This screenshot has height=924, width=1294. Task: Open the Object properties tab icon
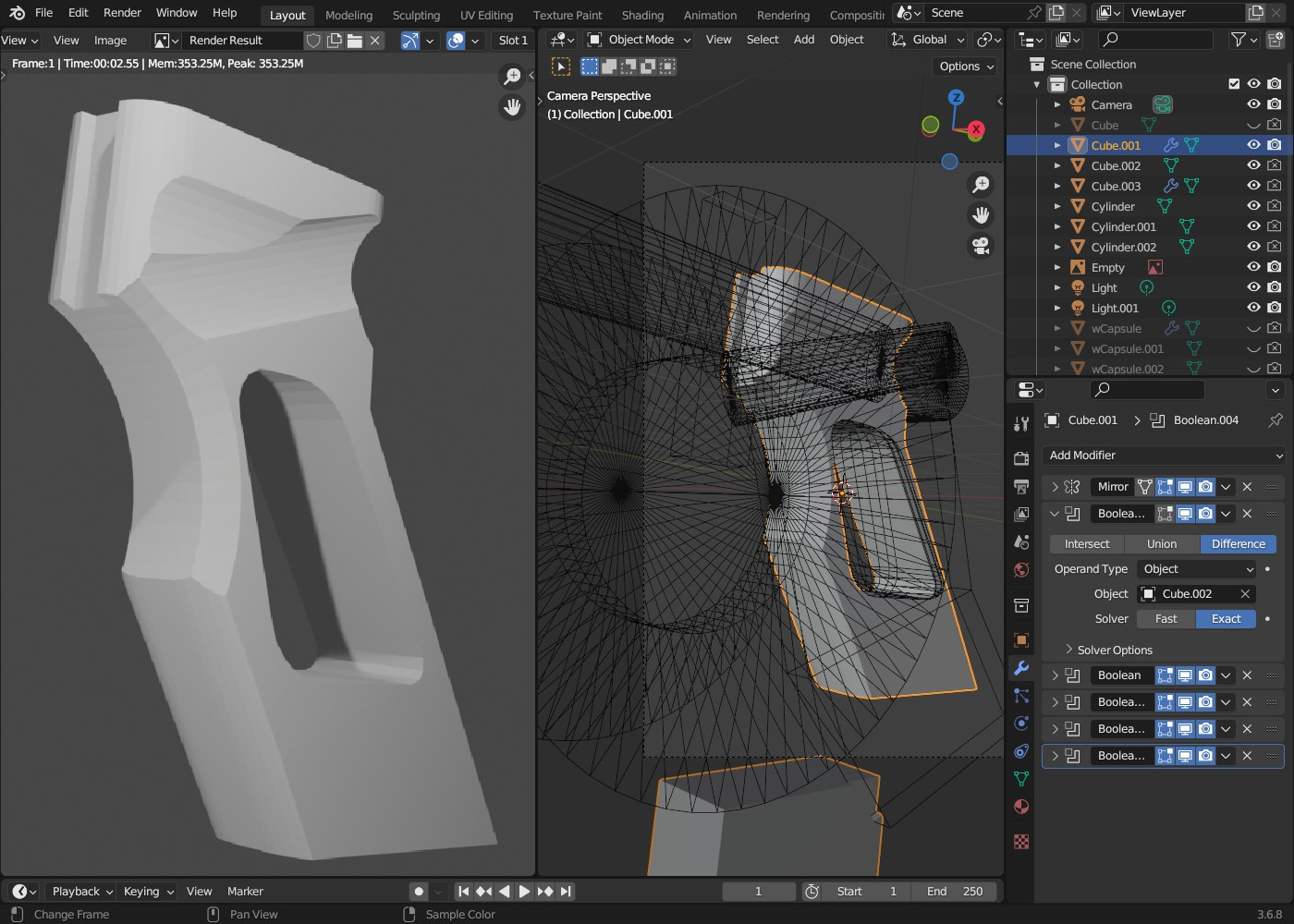click(1021, 639)
